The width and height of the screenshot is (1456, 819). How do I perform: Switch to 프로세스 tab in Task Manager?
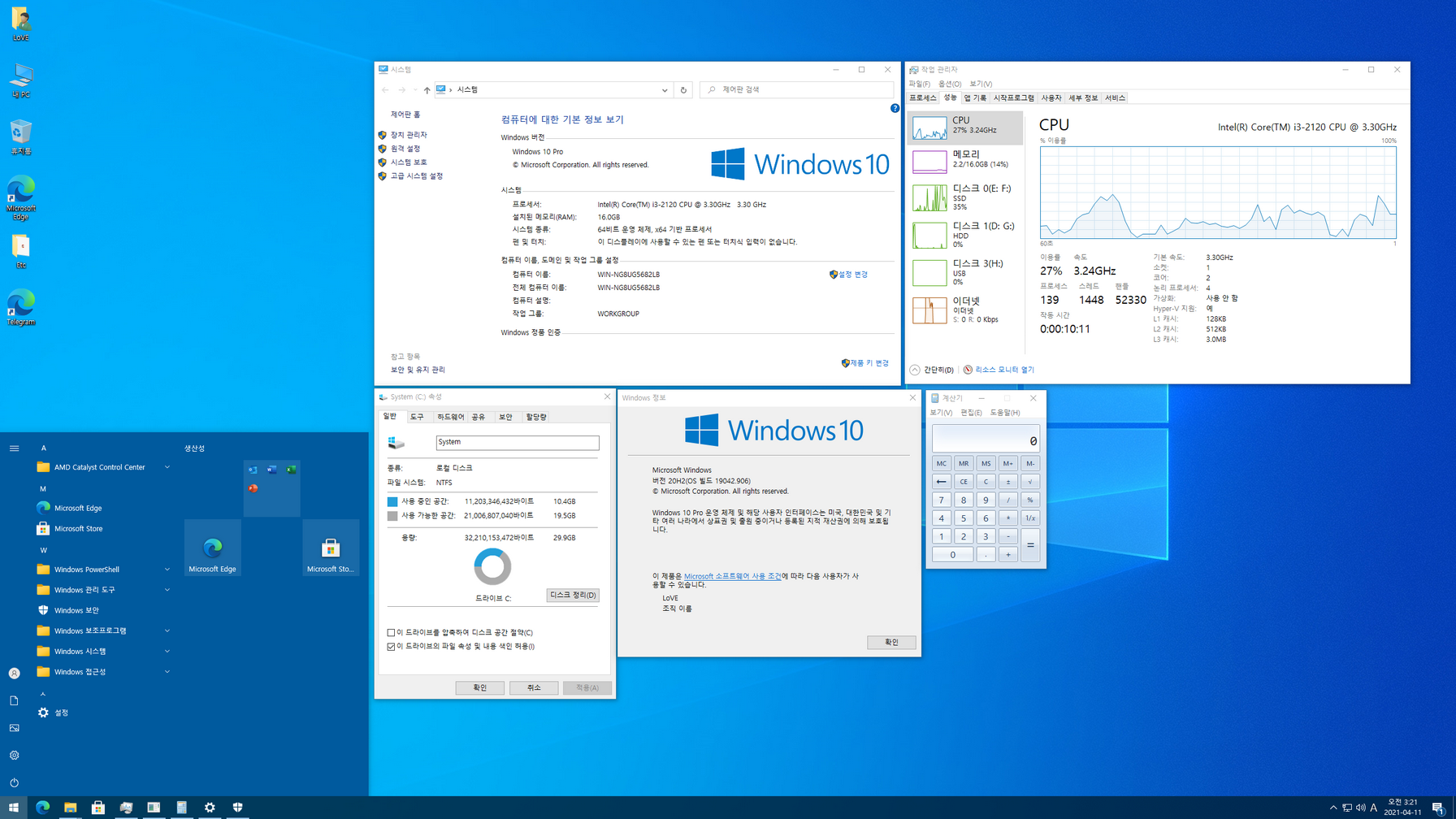[x=923, y=97]
